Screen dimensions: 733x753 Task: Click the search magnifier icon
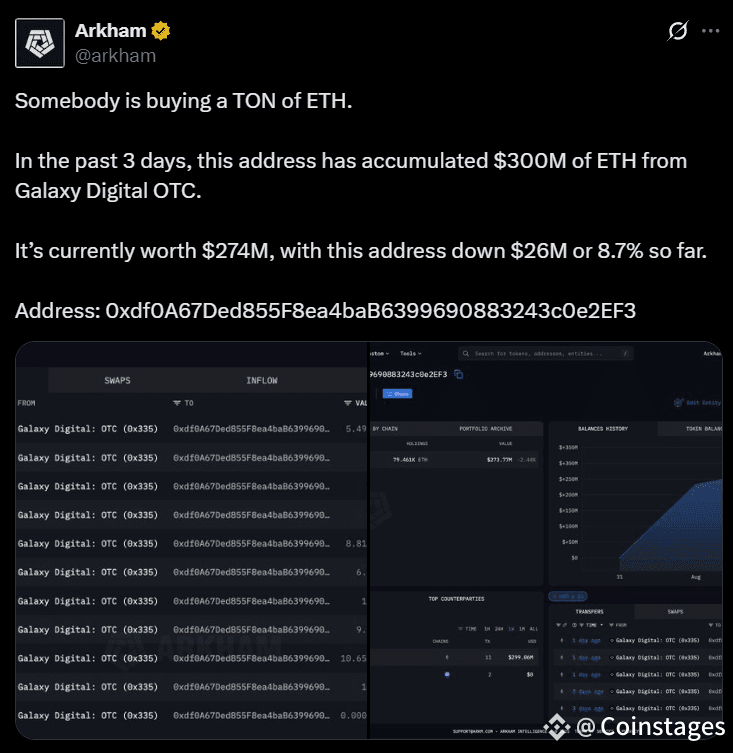(x=465, y=353)
